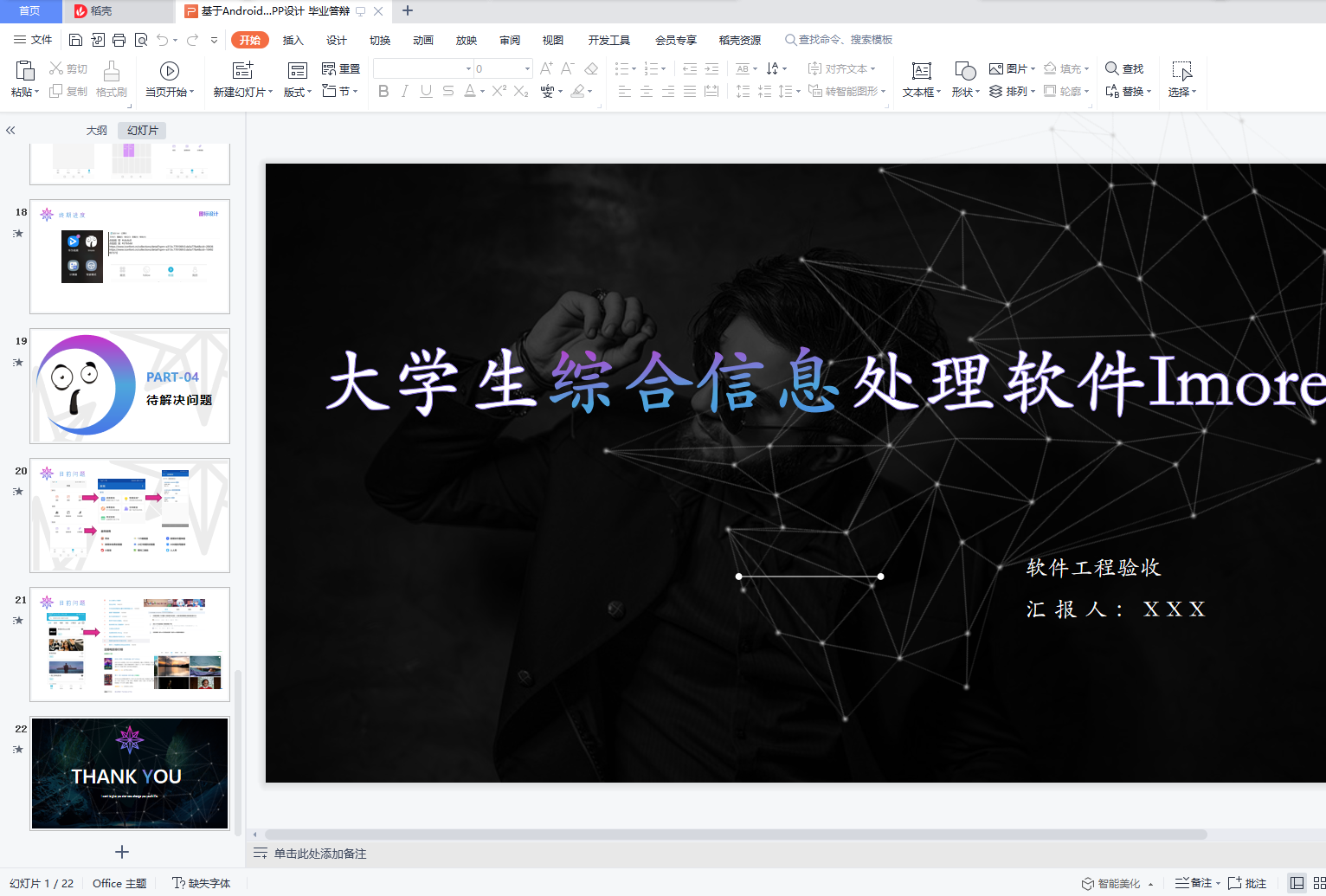
Task: Click the Copy (复制) button
Action: tap(68, 91)
